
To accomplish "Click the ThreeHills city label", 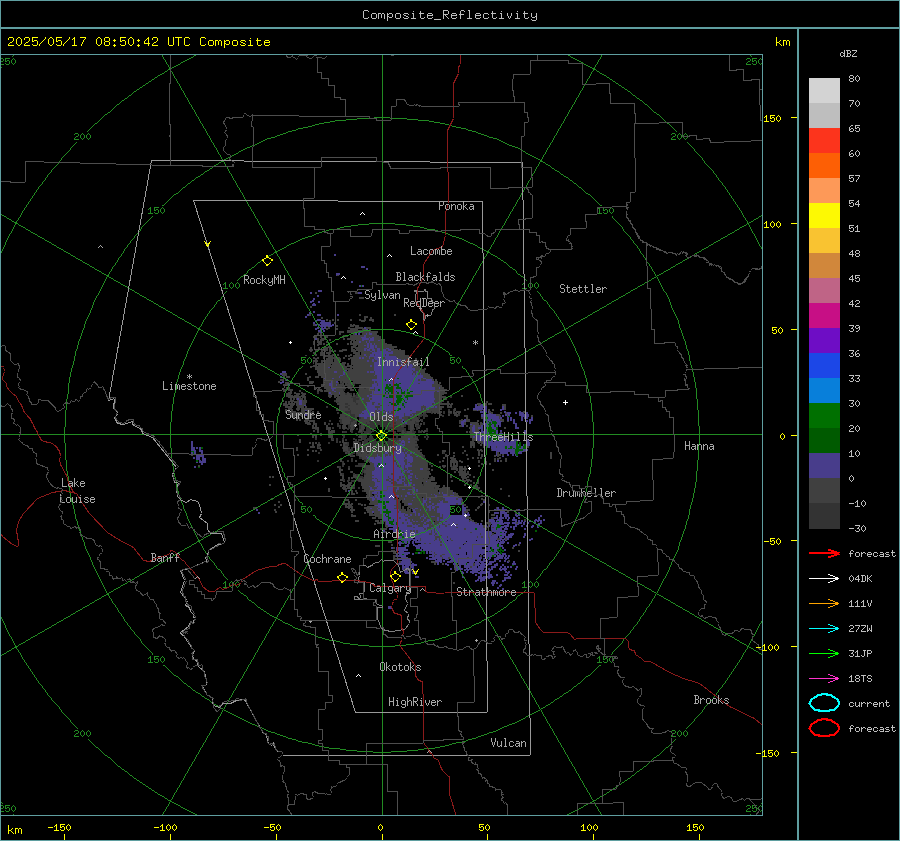I will point(503,437).
